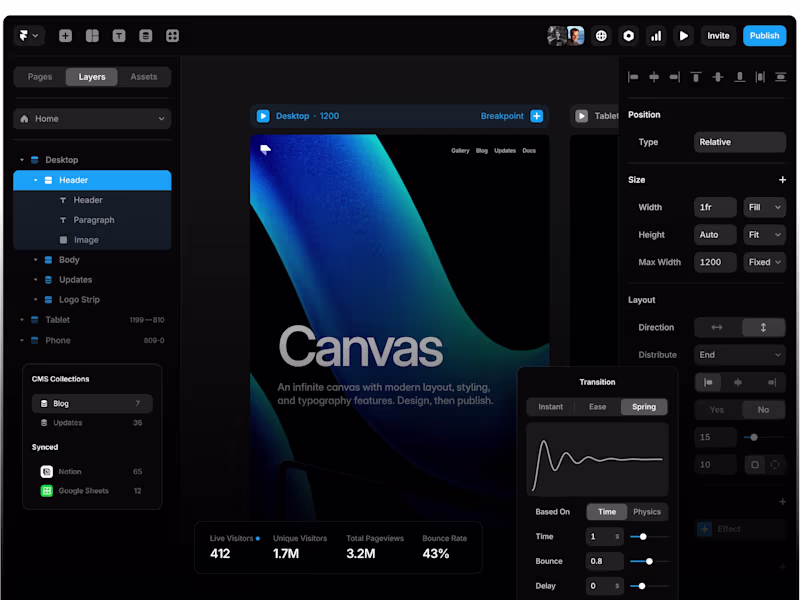
Task: Open the Width Fill dropdown
Action: click(763, 207)
